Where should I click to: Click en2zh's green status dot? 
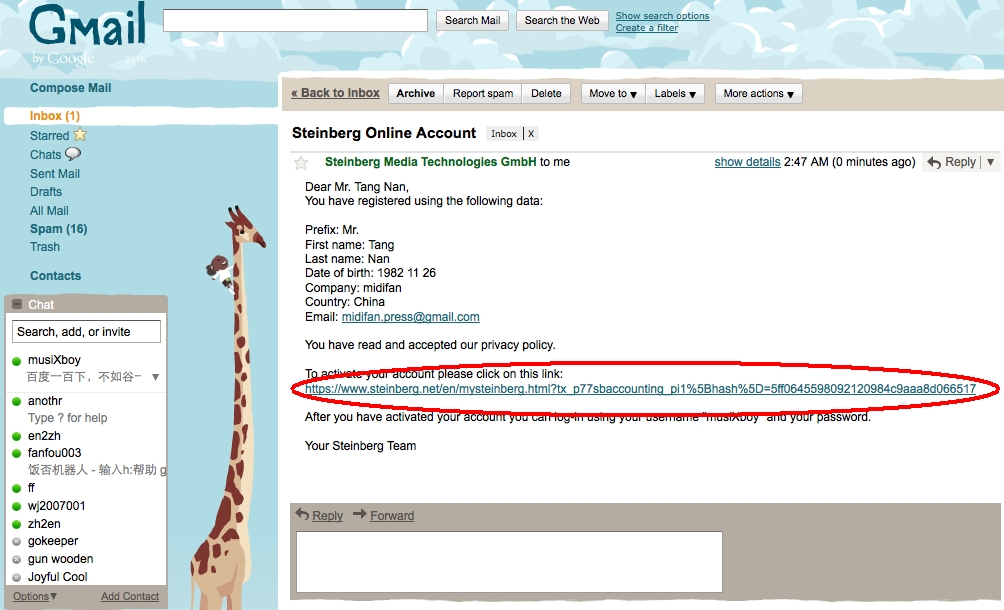tap(17, 437)
